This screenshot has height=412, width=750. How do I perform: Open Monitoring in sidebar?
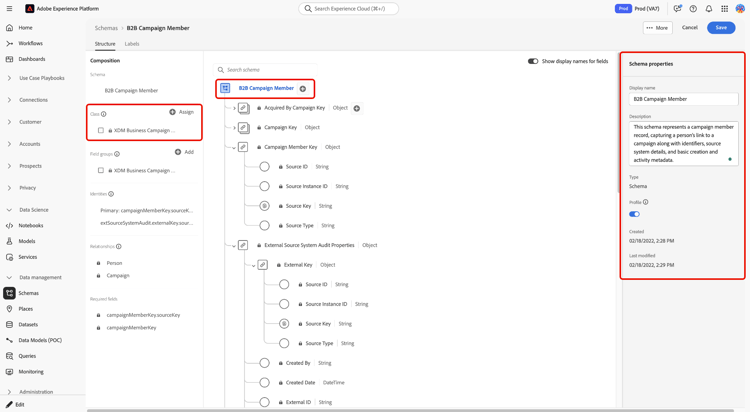31,372
